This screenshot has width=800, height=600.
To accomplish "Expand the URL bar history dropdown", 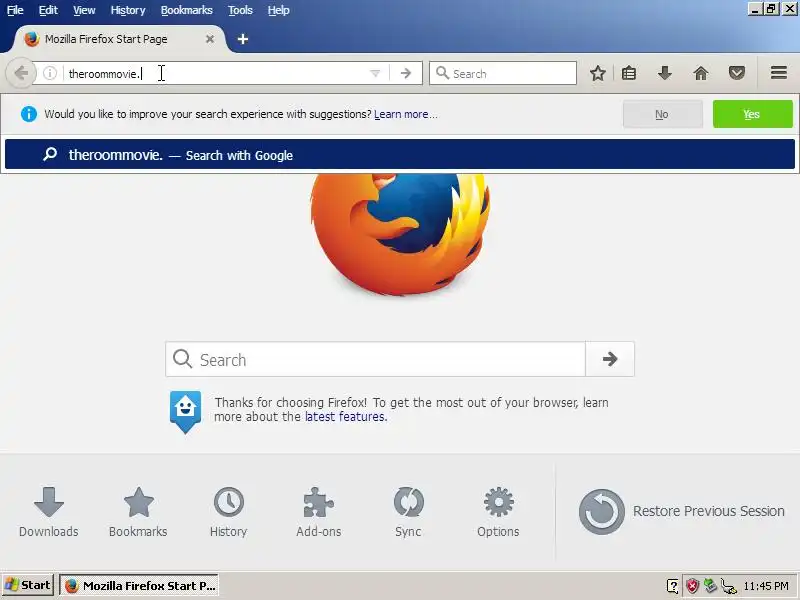I will point(375,73).
